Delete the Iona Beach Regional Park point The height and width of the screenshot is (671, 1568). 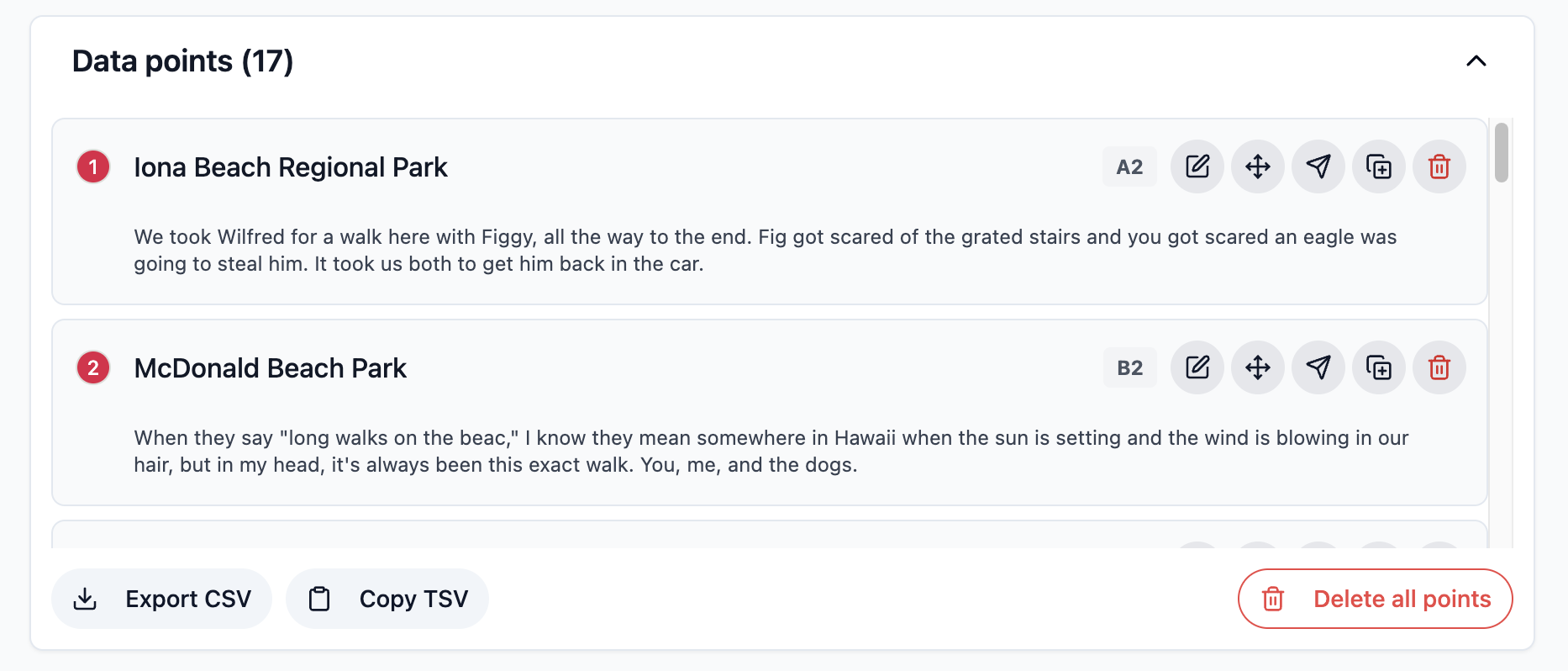pos(1439,166)
